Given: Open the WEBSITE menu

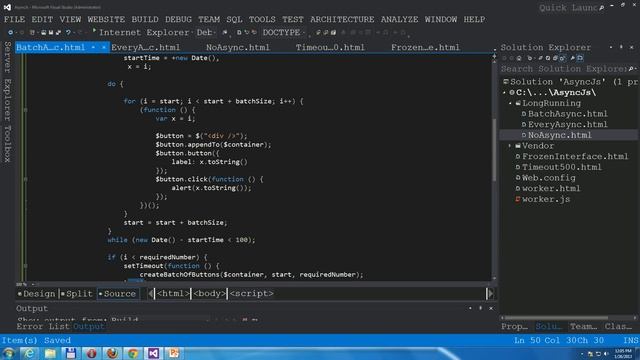Looking at the screenshot, I should (x=106, y=19).
